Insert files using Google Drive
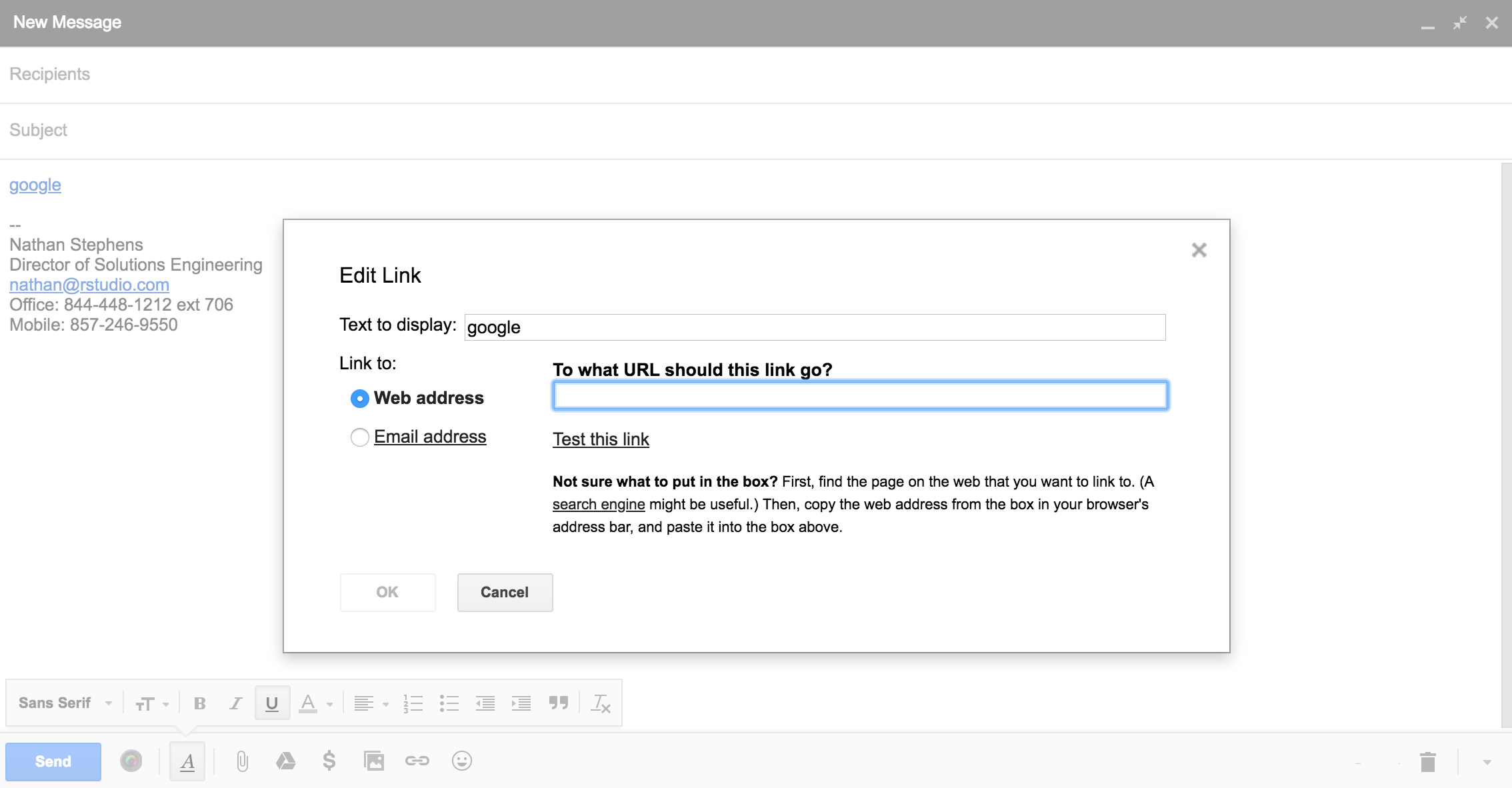The height and width of the screenshot is (788, 1512). pos(285,761)
